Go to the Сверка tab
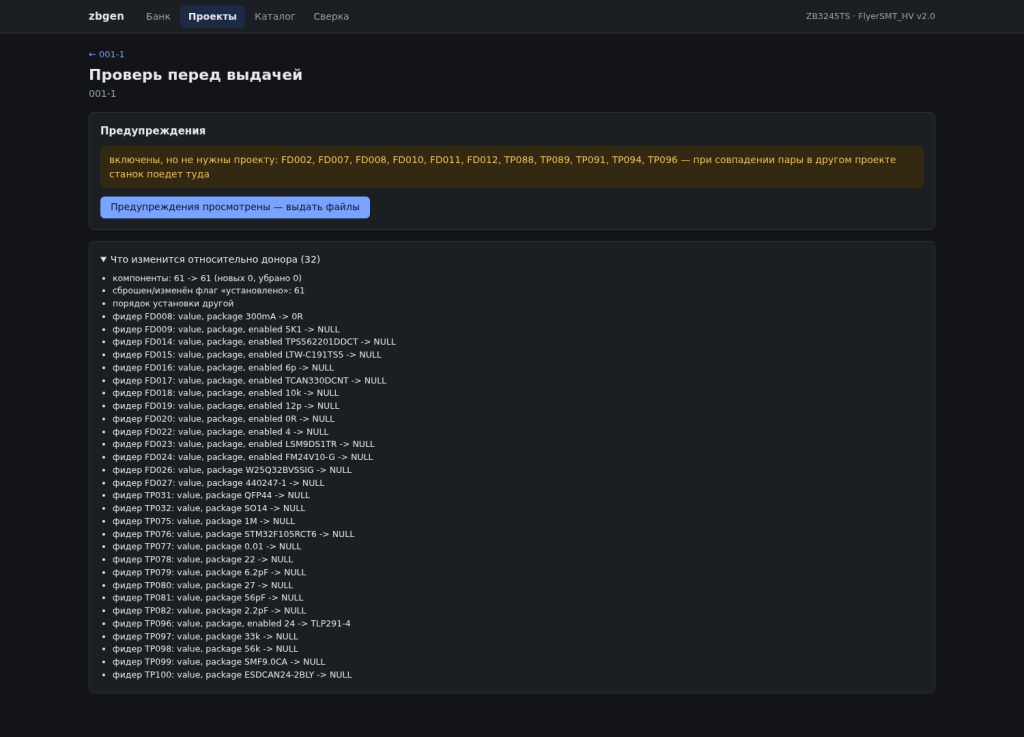The height and width of the screenshot is (737, 1024). click(x=331, y=16)
